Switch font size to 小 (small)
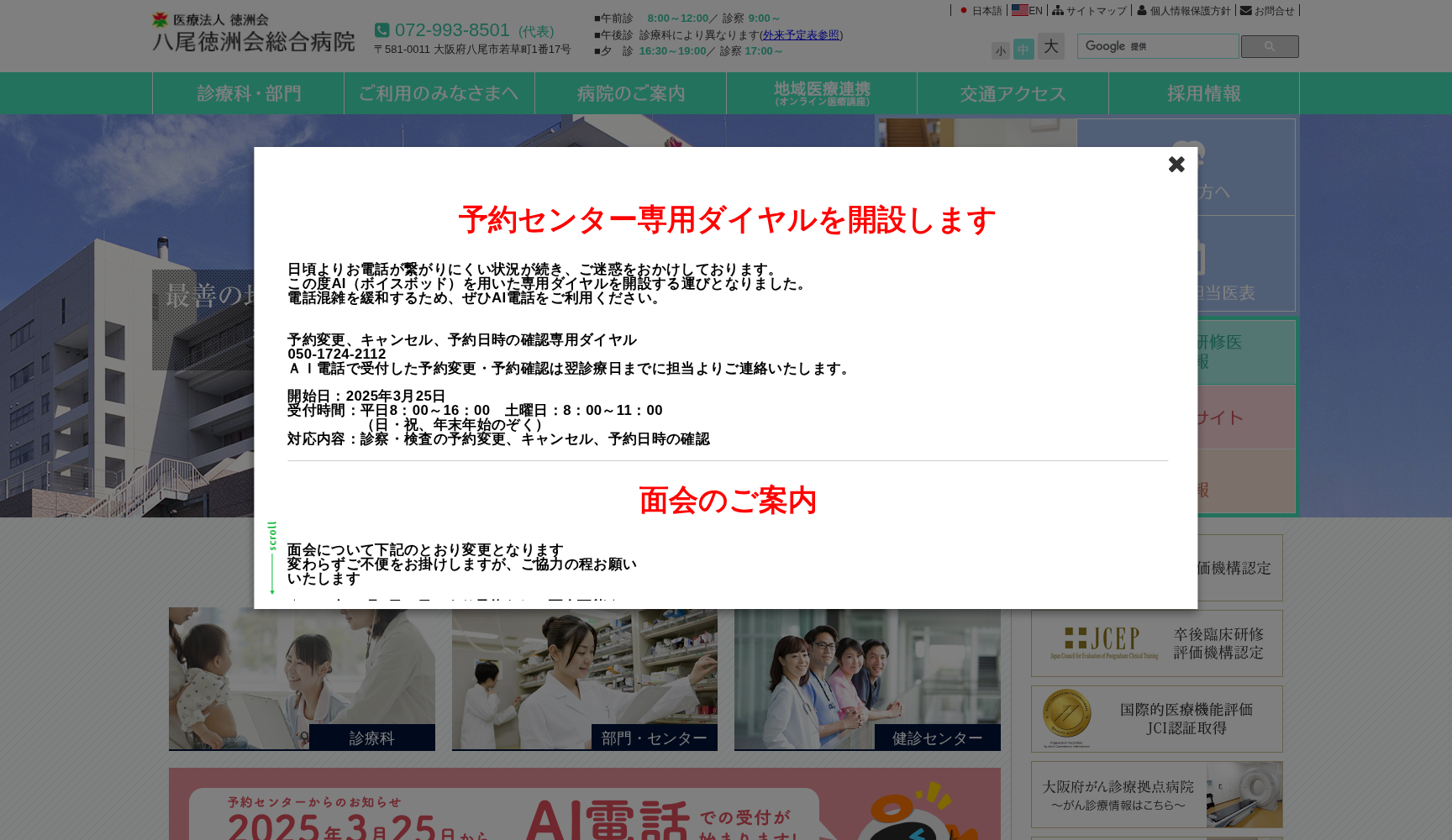This screenshot has height=840, width=1452. click(1000, 50)
